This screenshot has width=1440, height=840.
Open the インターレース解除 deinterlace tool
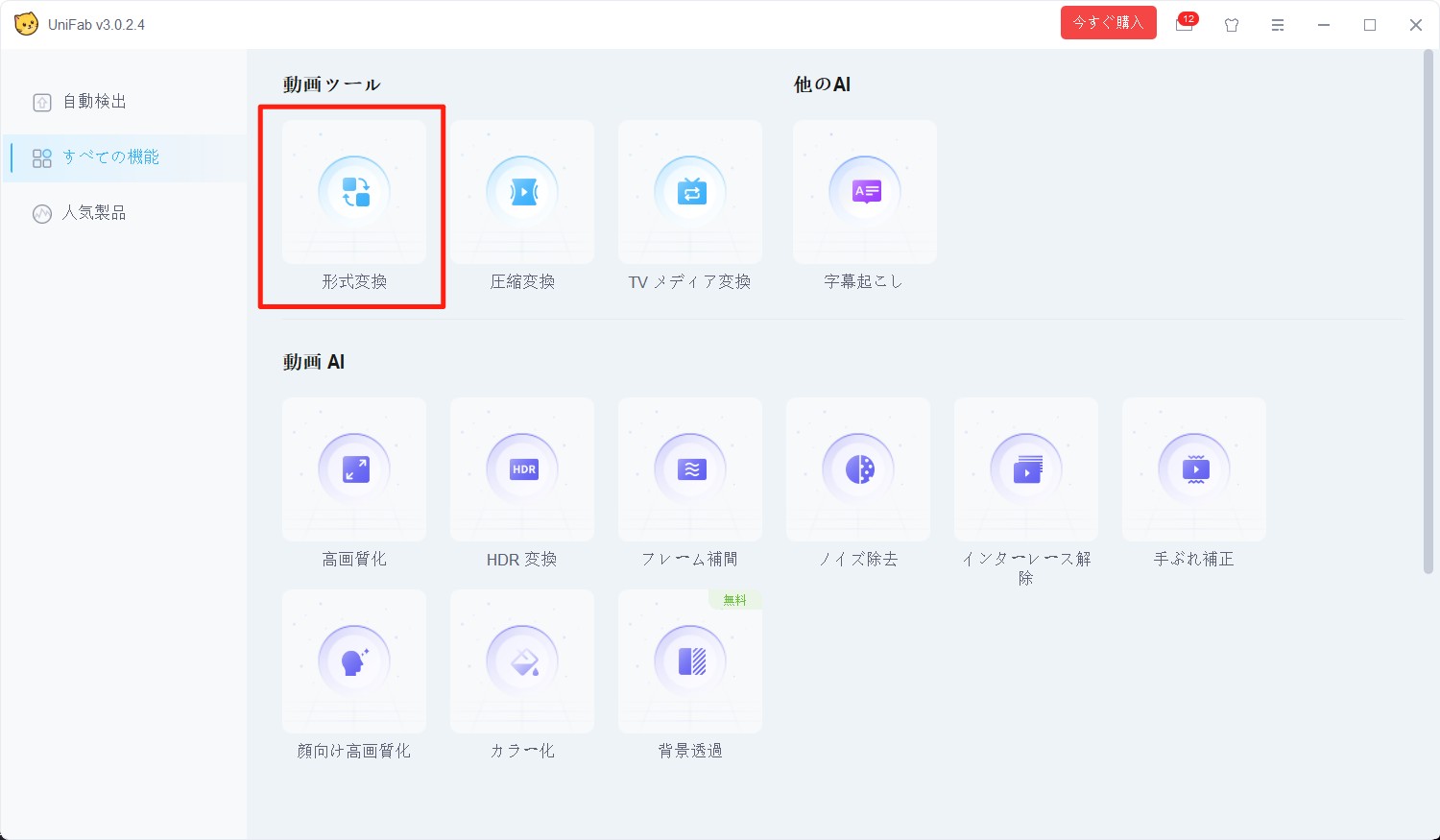pos(1026,469)
